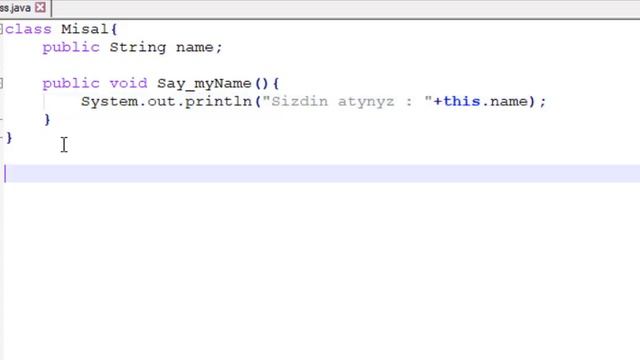The height and width of the screenshot is (360, 640).
Task: Collapse the Say_myName method fold marker
Action: [x=1, y=83]
